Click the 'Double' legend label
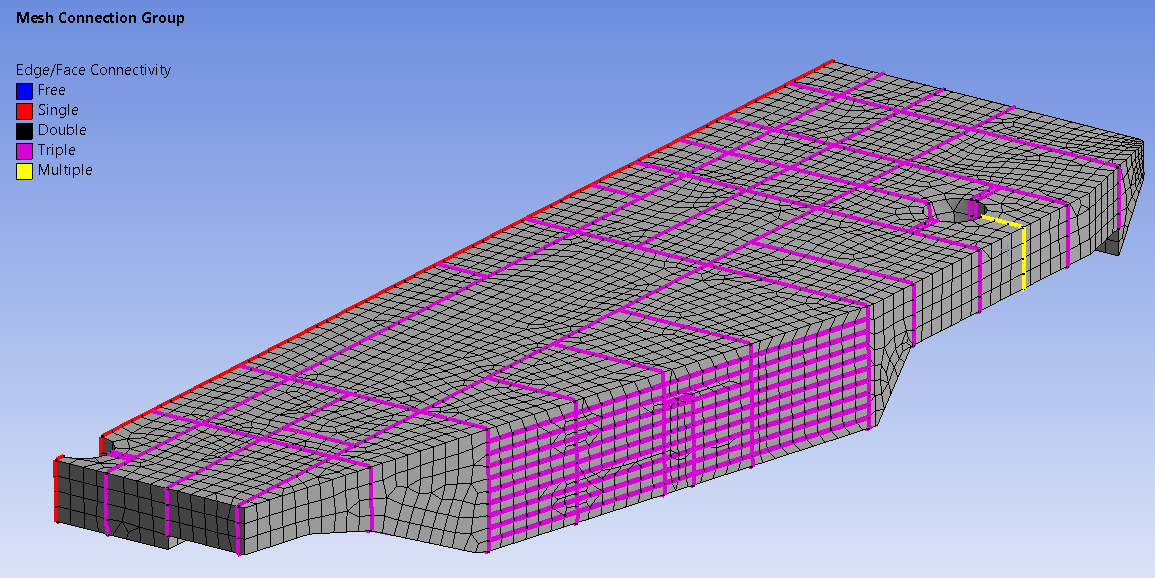The height and width of the screenshot is (578, 1155). (x=62, y=130)
